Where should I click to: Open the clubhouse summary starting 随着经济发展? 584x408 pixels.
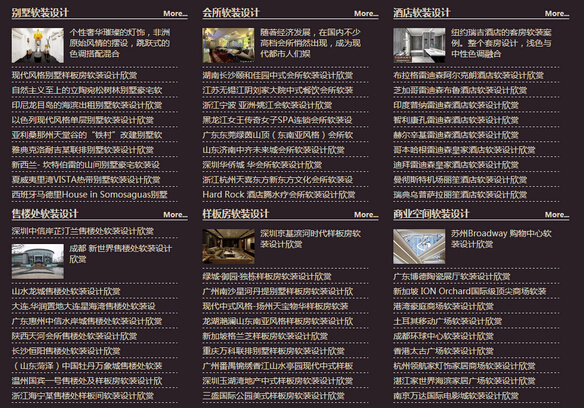(310, 43)
